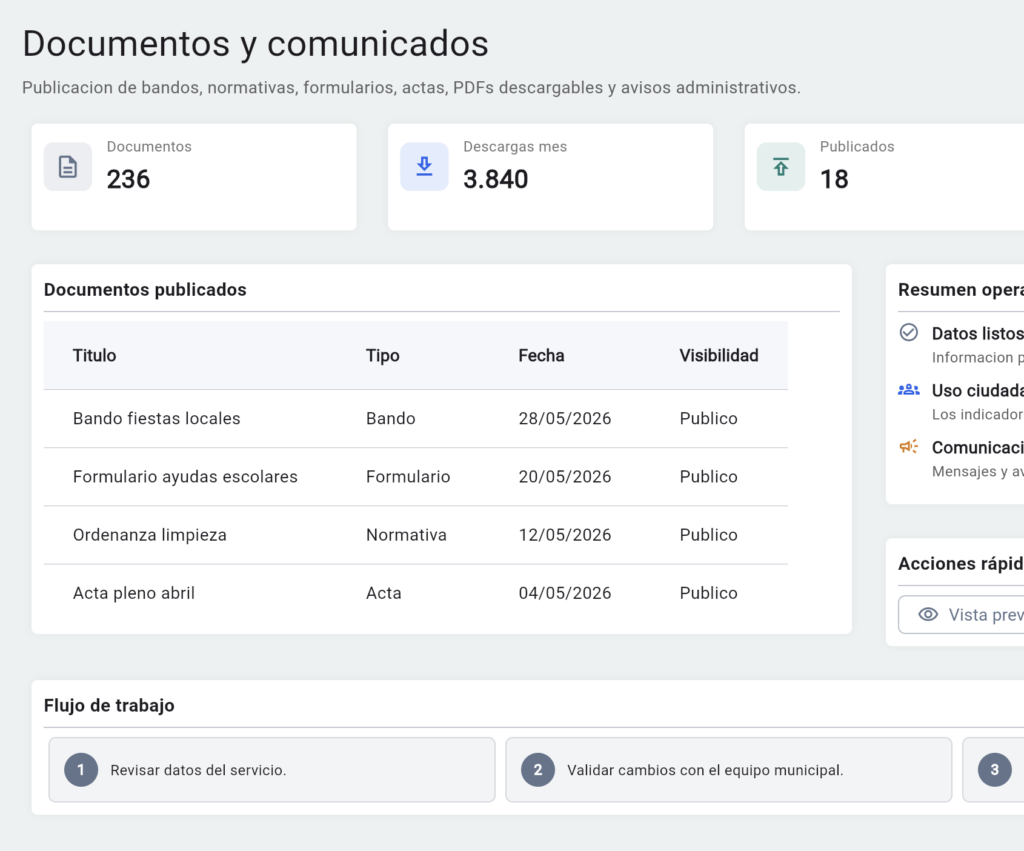Select the Ordenanza limpieza title
The width and height of the screenshot is (1024, 851).
[150, 535]
